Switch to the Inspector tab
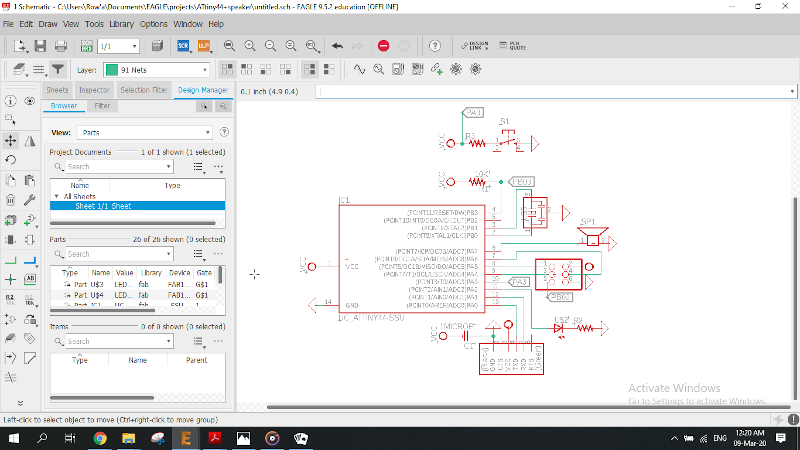The image size is (800, 450). pos(94,90)
